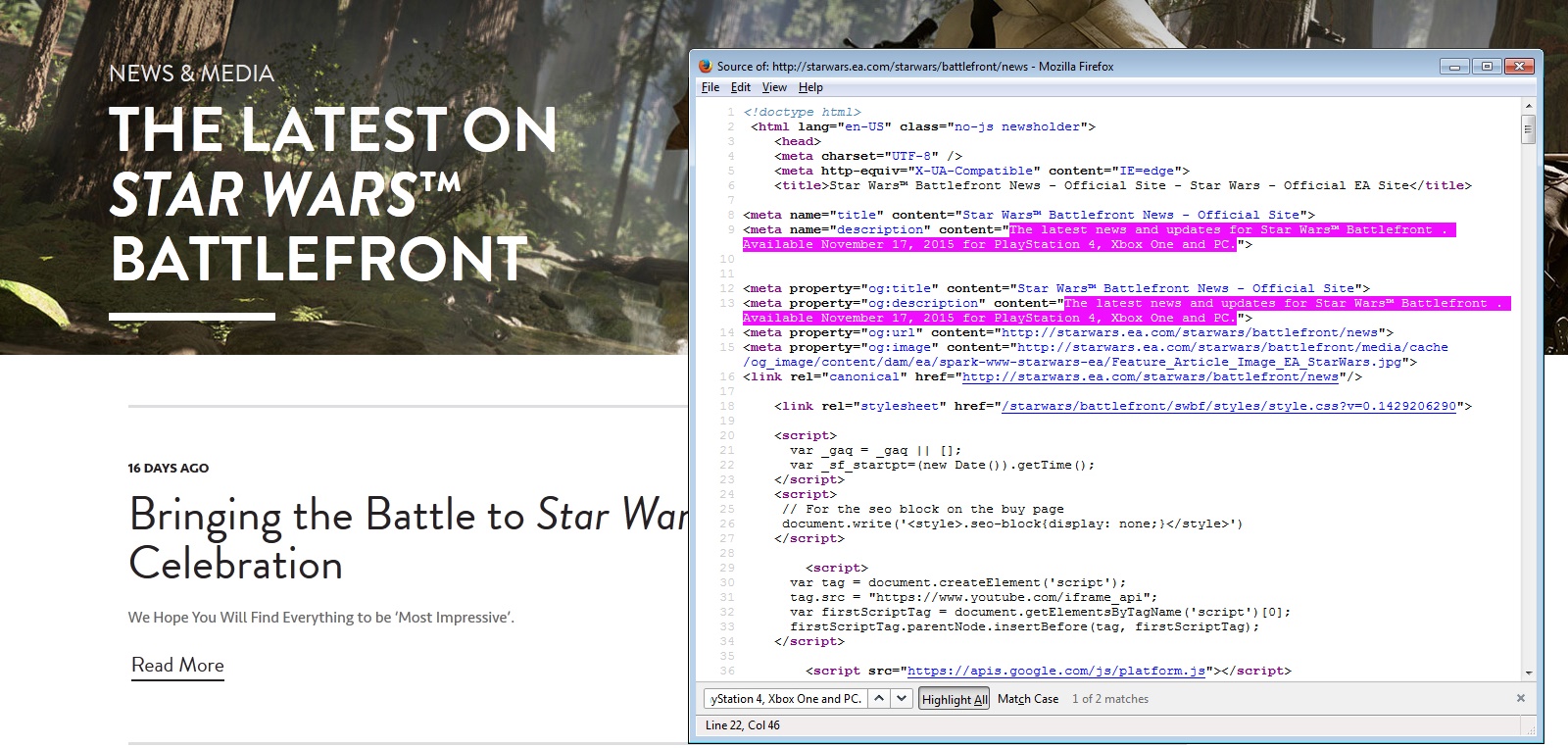Screen dimensions: 1568x748
Task: Toggle the Highlight All button
Action: 955,699
